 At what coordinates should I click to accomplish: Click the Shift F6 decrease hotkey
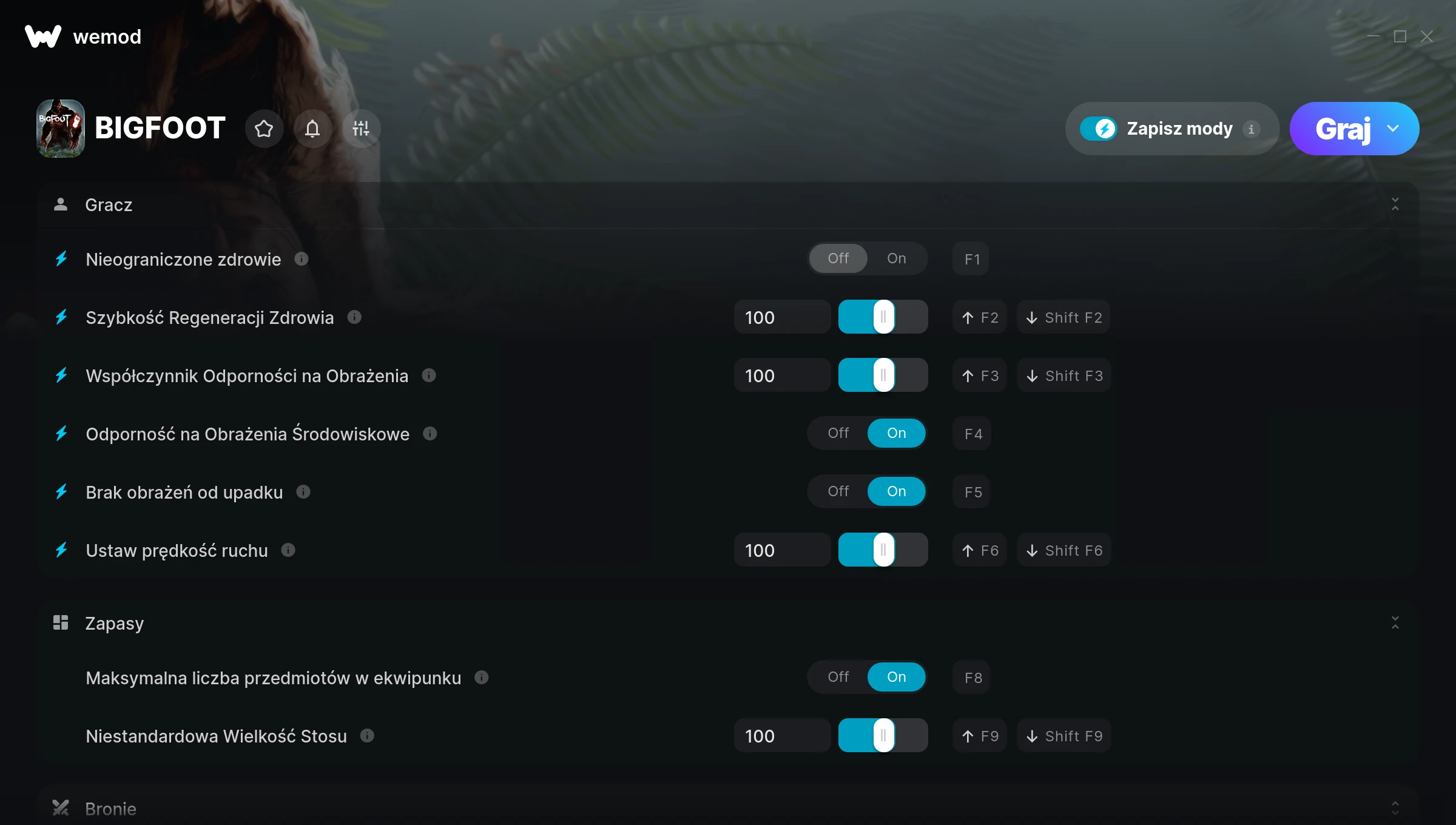[1063, 550]
